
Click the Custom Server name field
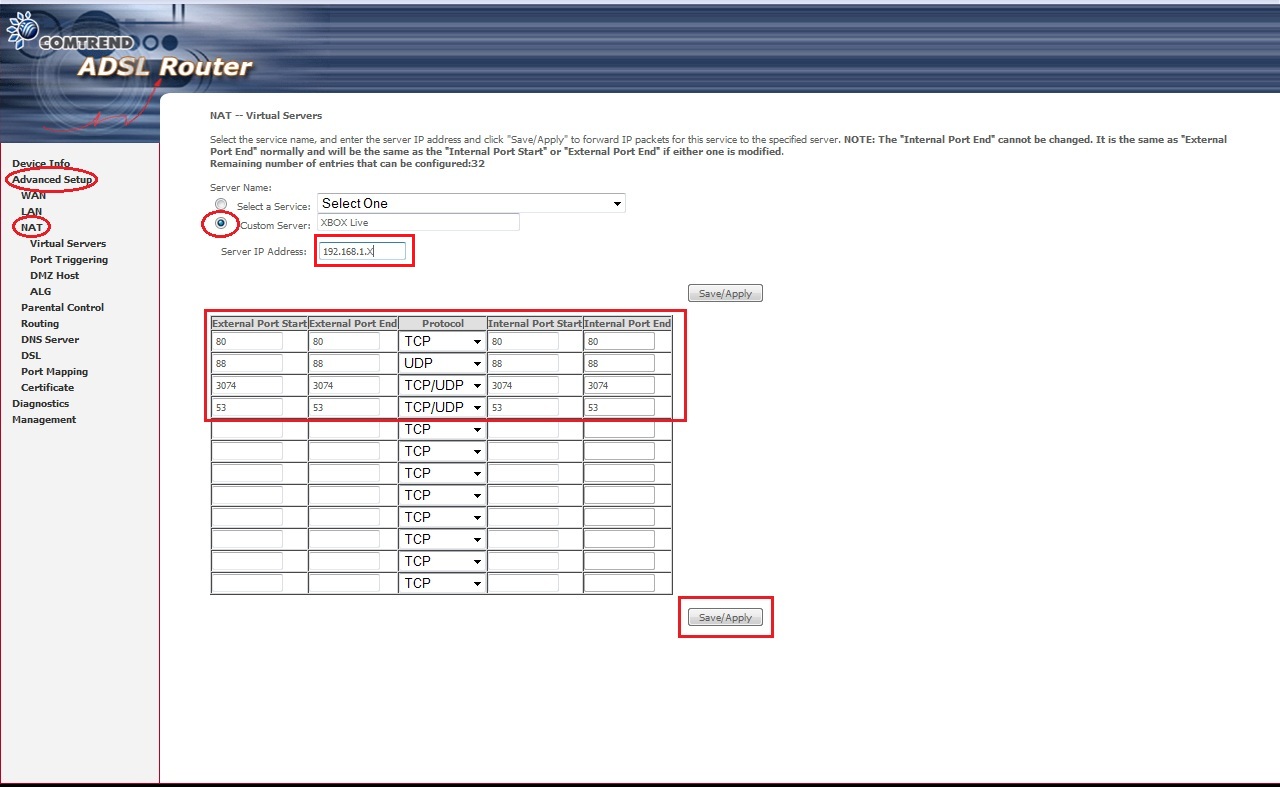click(x=418, y=222)
